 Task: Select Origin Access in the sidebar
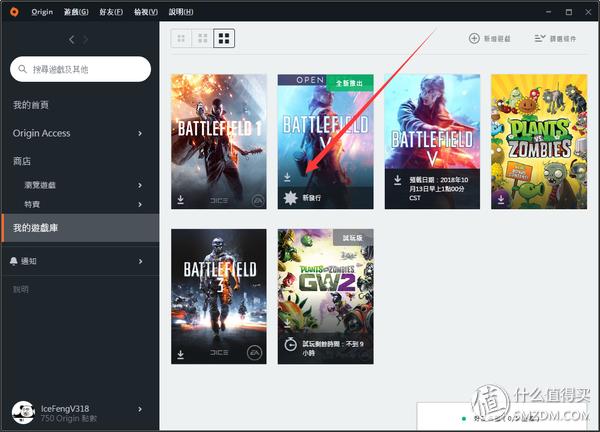click(41, 133)
